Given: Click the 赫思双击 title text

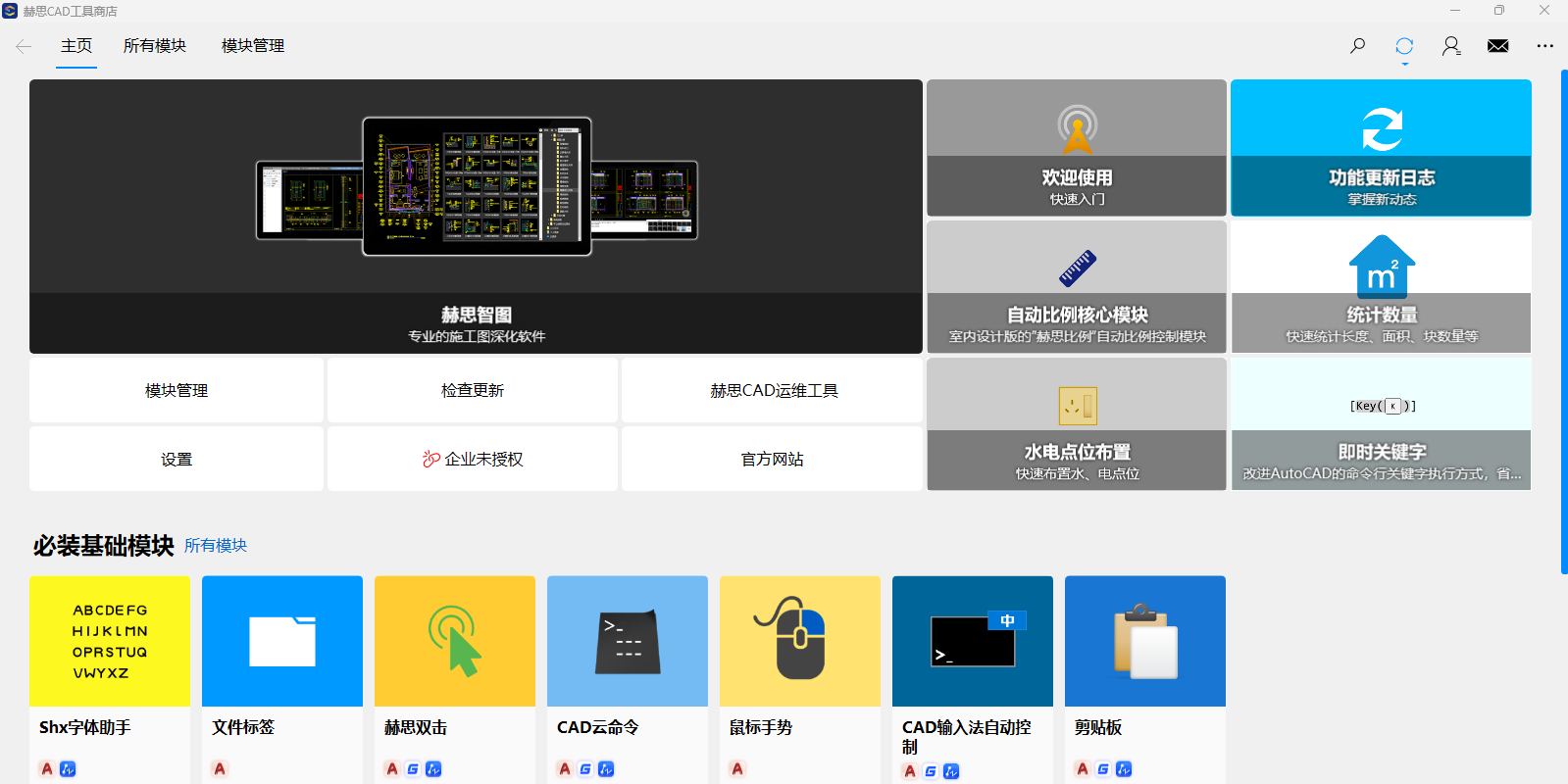Looking at the screenshot, I should coord(416,727).
